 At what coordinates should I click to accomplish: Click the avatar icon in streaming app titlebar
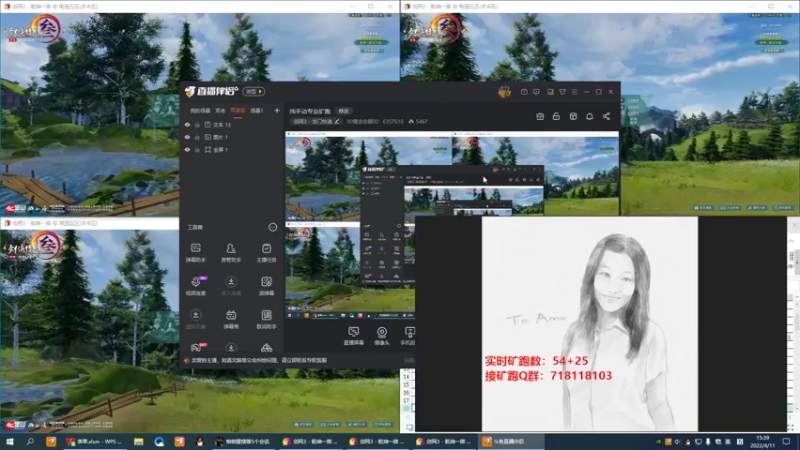coord(504,92)
